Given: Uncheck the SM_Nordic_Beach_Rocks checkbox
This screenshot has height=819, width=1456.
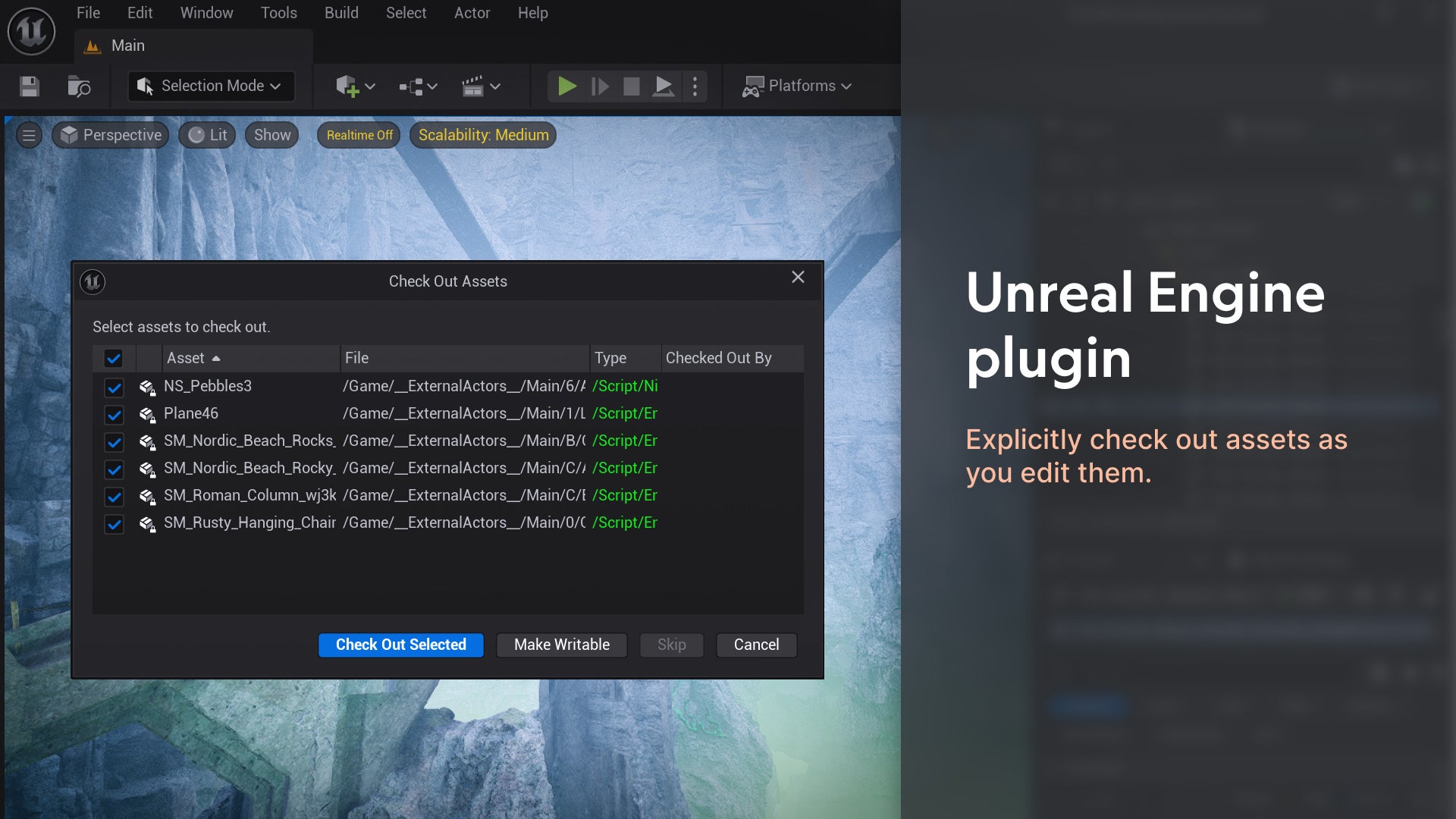Looking at the screenshot, I should click(x=114, y=442).
